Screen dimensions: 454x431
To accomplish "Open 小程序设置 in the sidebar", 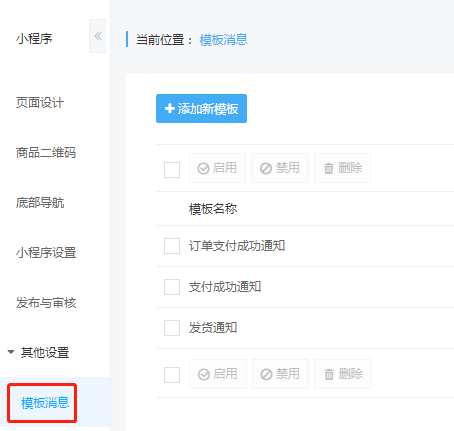I will [x=46, y=253].
